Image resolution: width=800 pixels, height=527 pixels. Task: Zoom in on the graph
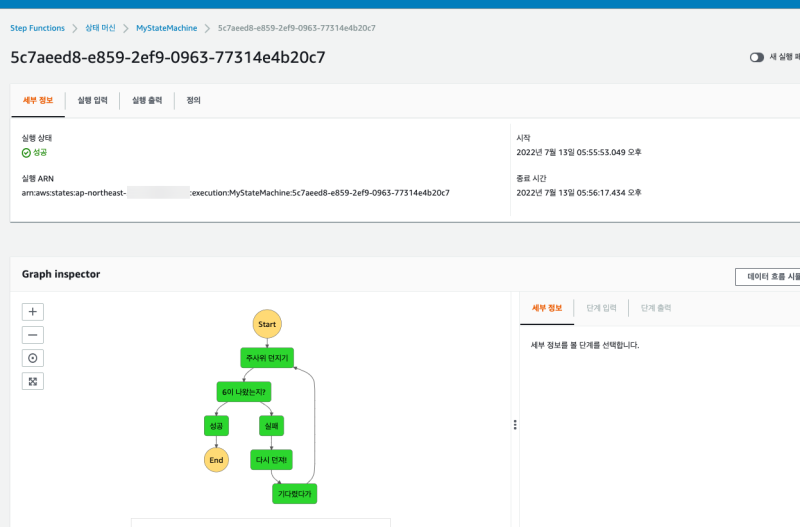34,312
